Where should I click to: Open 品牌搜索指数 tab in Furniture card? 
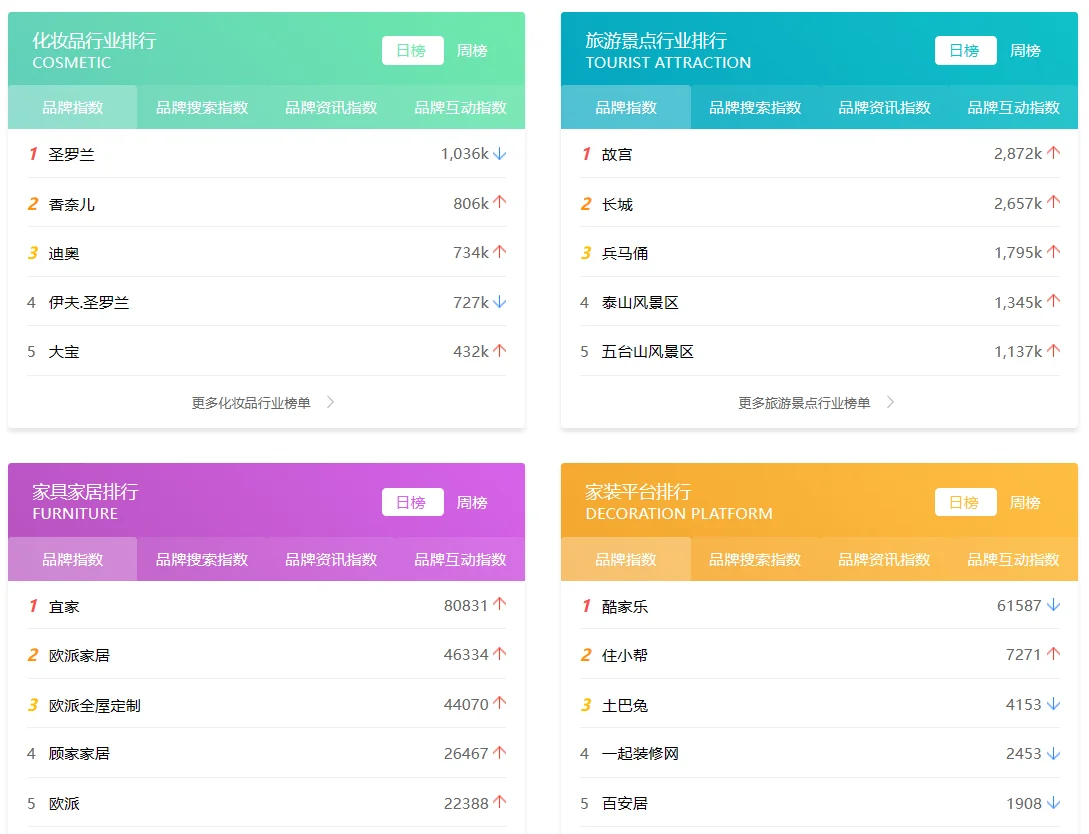[x=201, y=559]
